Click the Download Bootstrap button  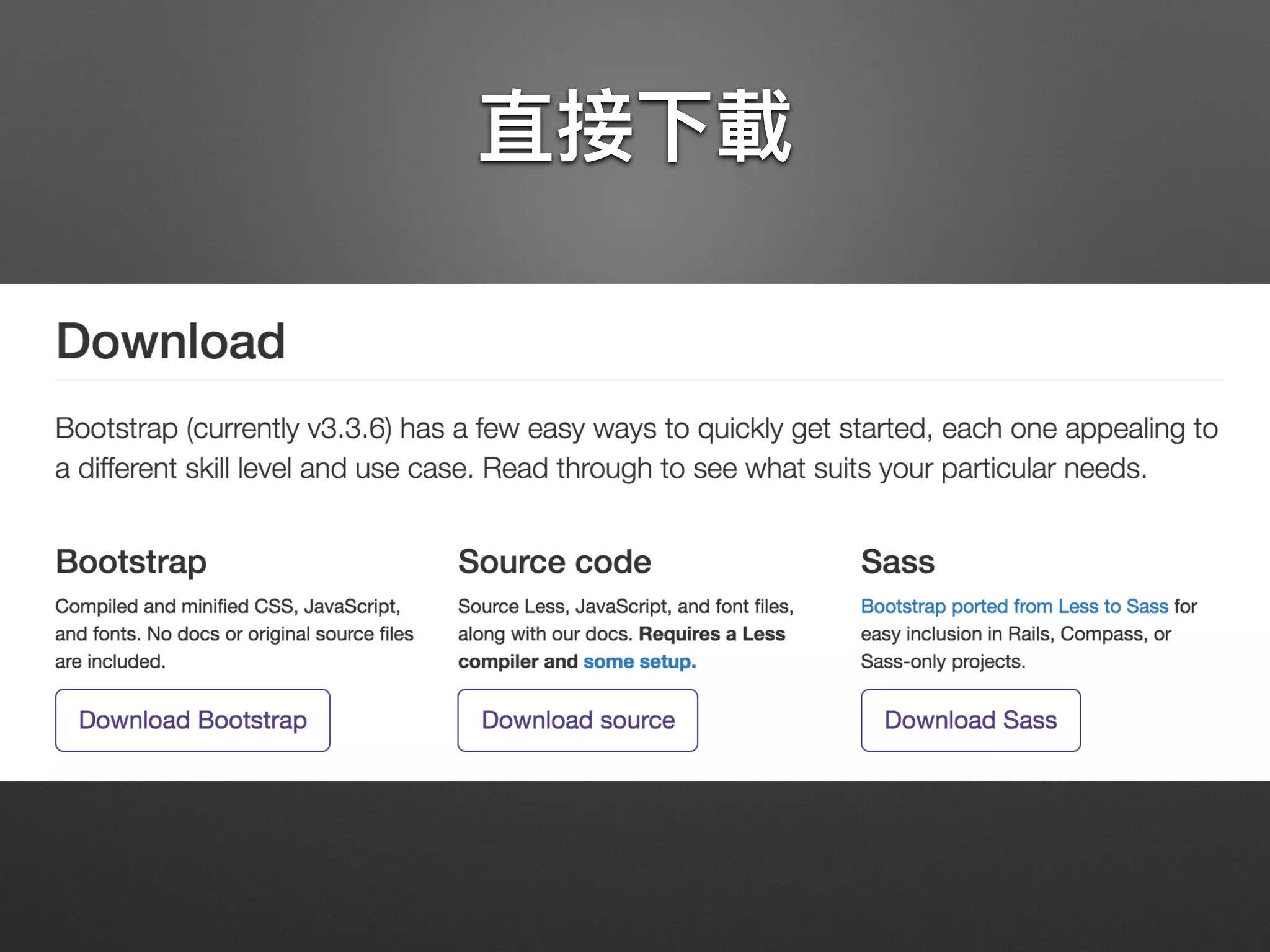192,720
